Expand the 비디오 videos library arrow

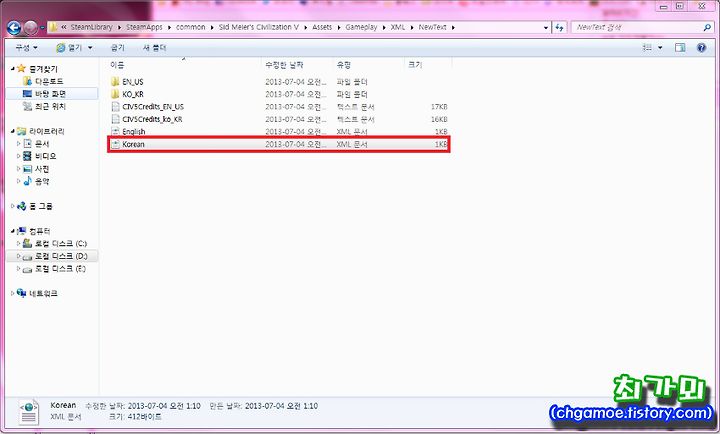[x=18, y=156]
